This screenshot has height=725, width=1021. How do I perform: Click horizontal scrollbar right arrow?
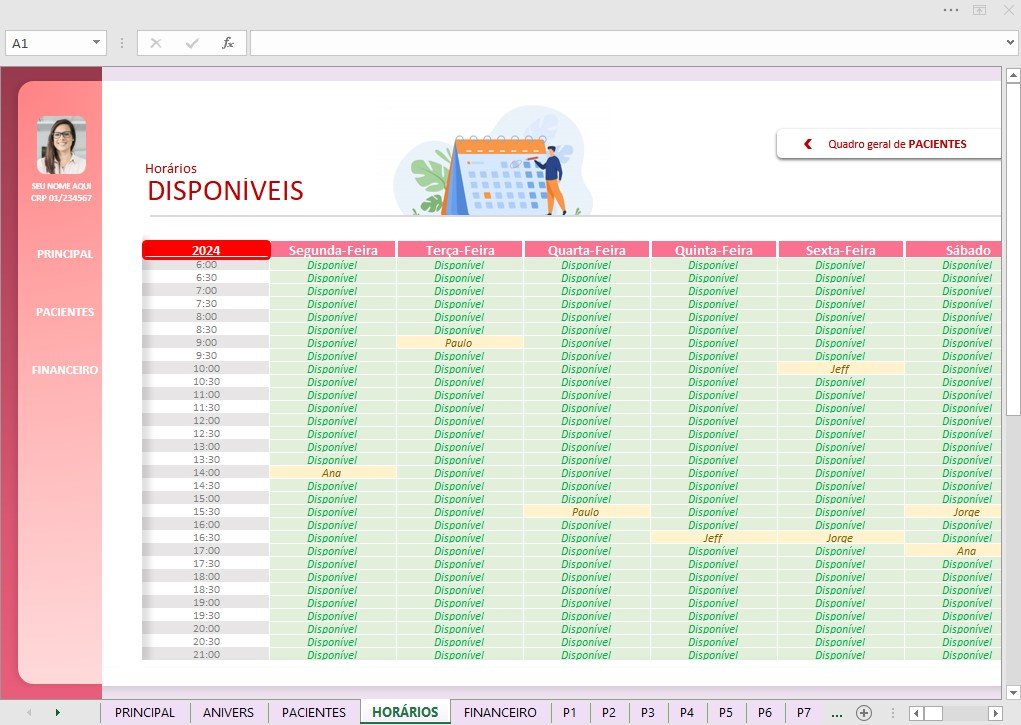tap(996, 713)
